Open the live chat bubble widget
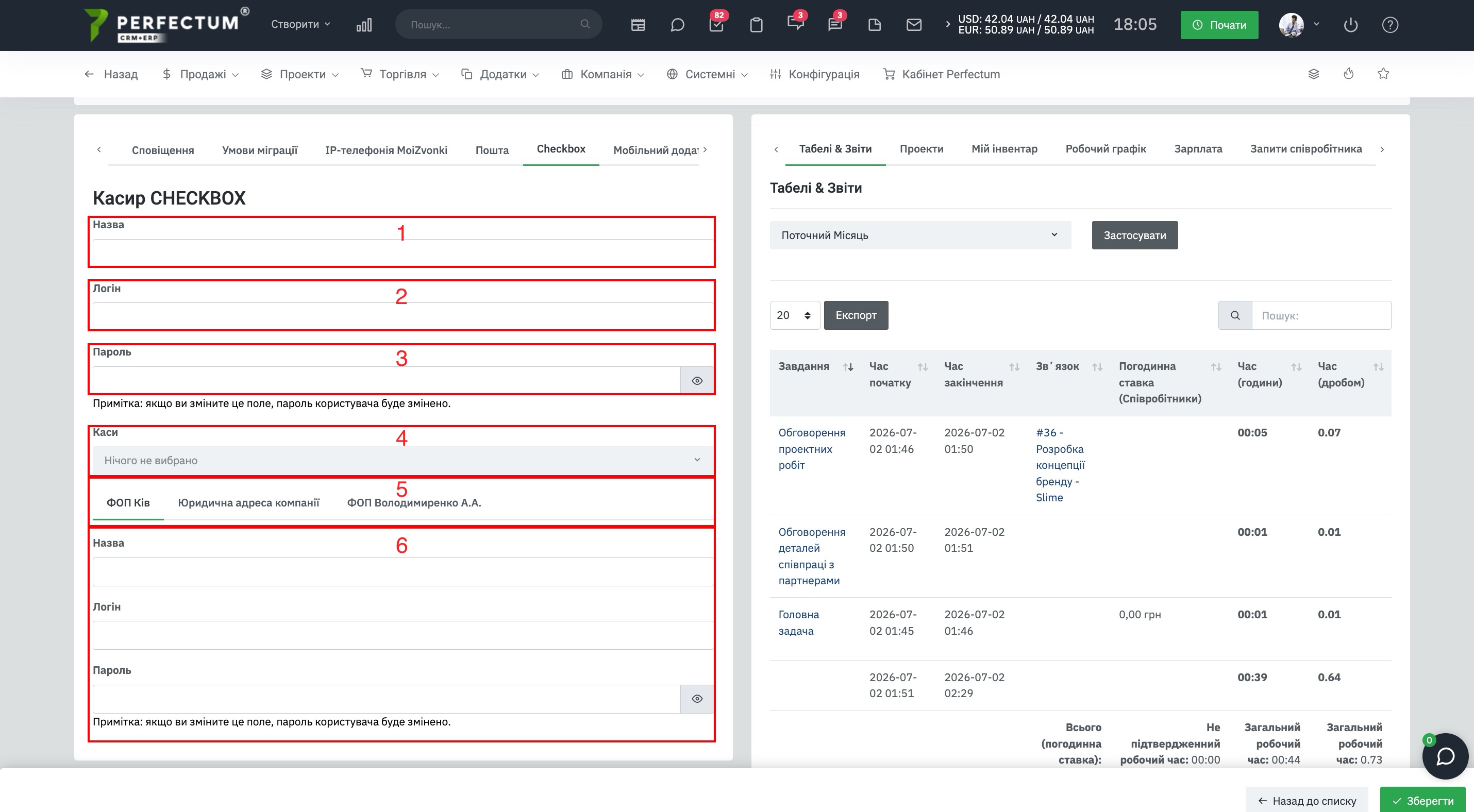1474x812 pixels. [x=1445, y=756]
